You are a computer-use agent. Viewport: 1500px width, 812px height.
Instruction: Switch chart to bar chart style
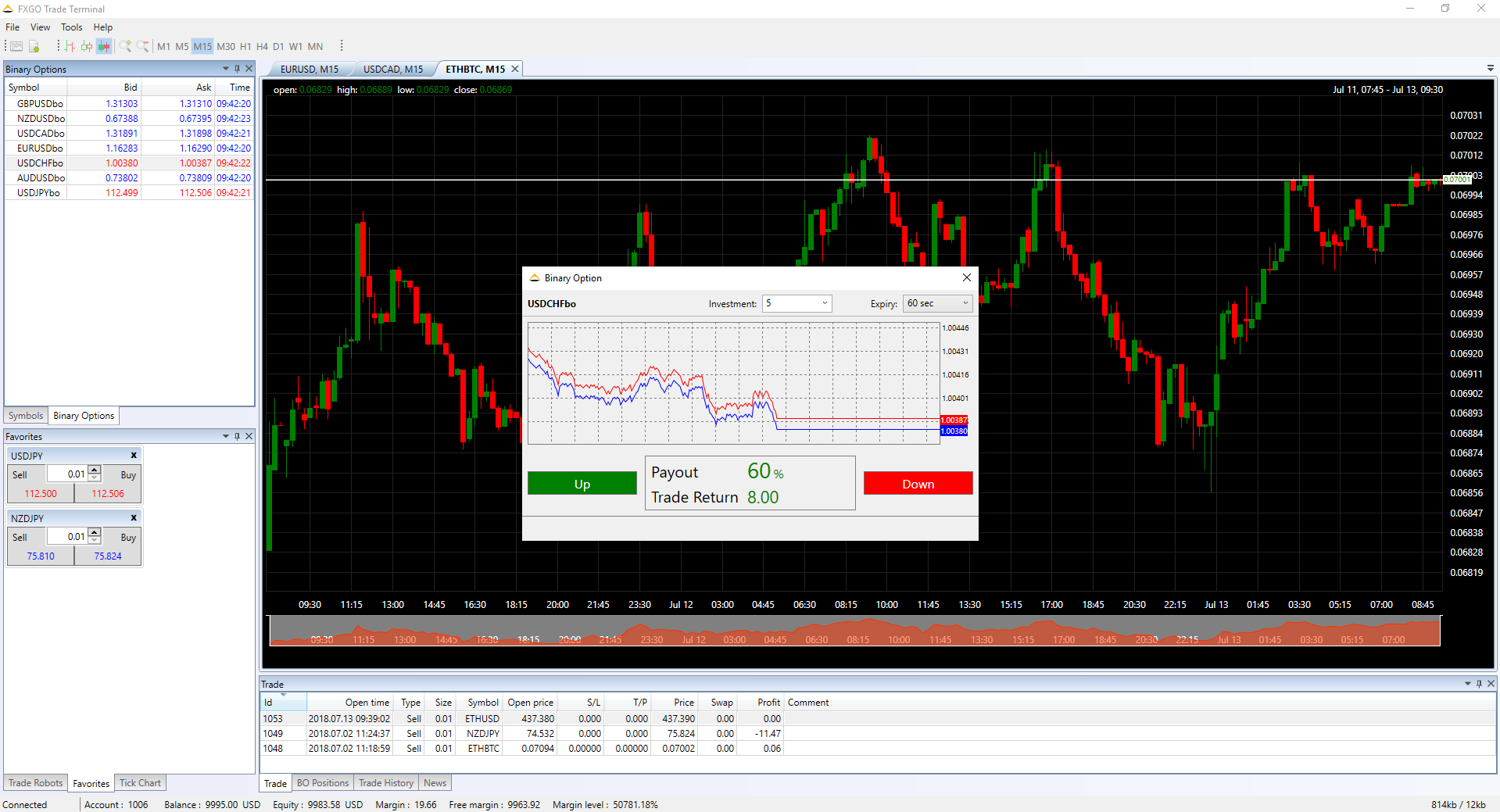(70, 47)
